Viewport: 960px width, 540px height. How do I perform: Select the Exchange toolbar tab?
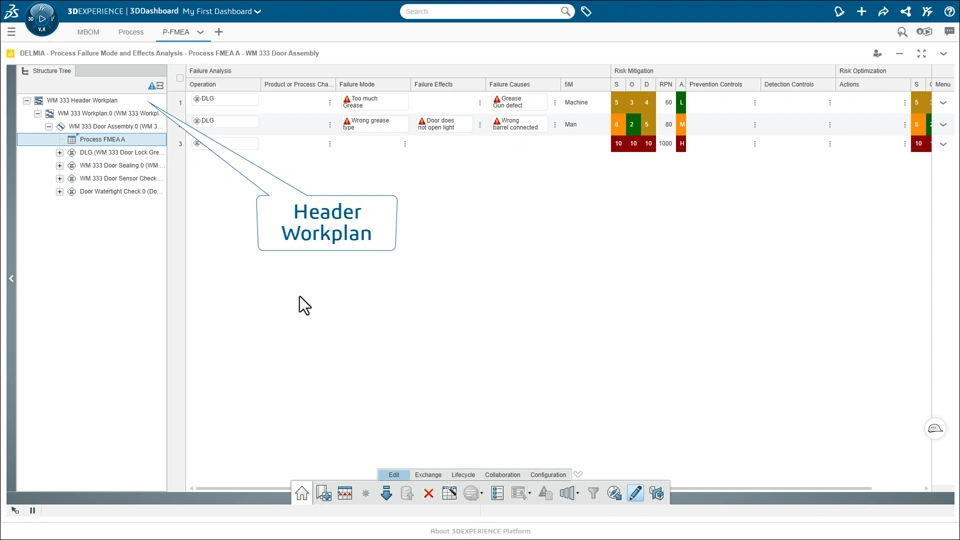428,474
